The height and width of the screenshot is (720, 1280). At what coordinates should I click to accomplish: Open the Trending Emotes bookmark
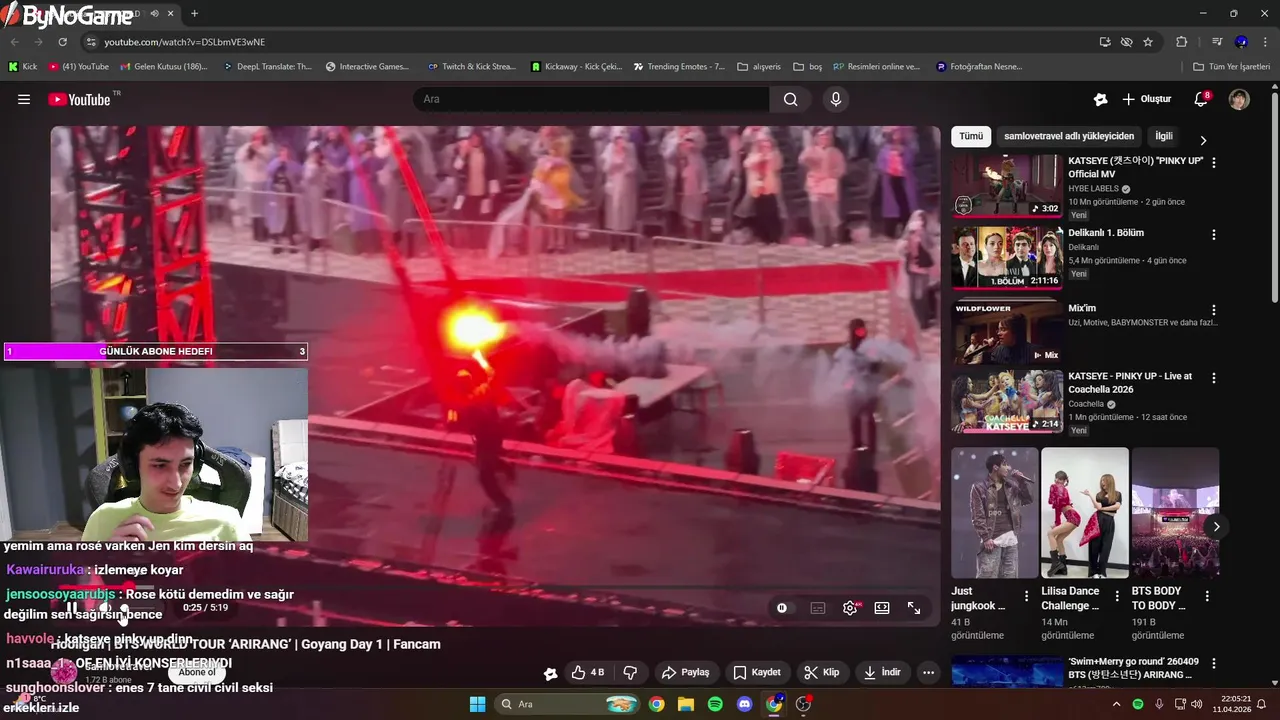[679, 67]
